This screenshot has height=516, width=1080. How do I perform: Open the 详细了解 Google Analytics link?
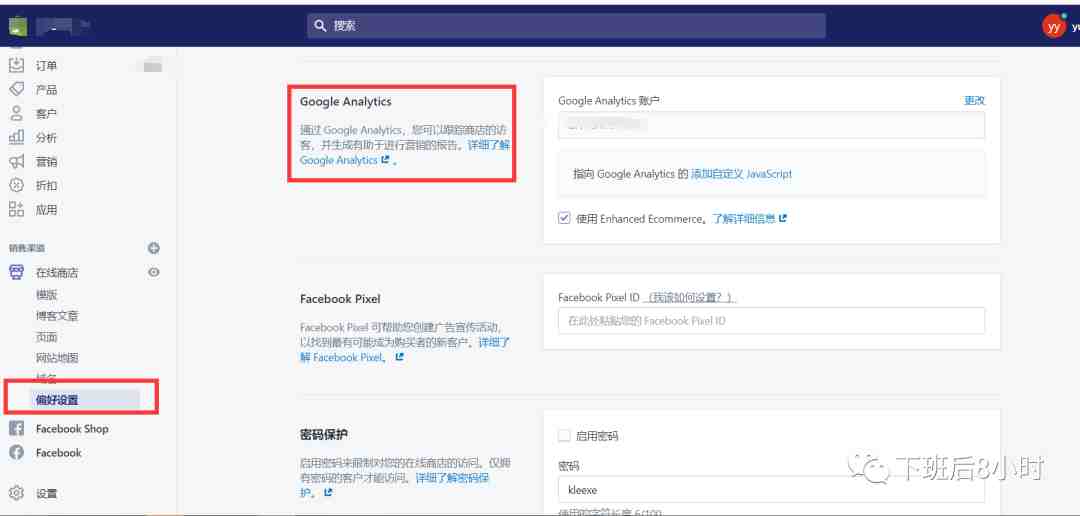point(404,153)
